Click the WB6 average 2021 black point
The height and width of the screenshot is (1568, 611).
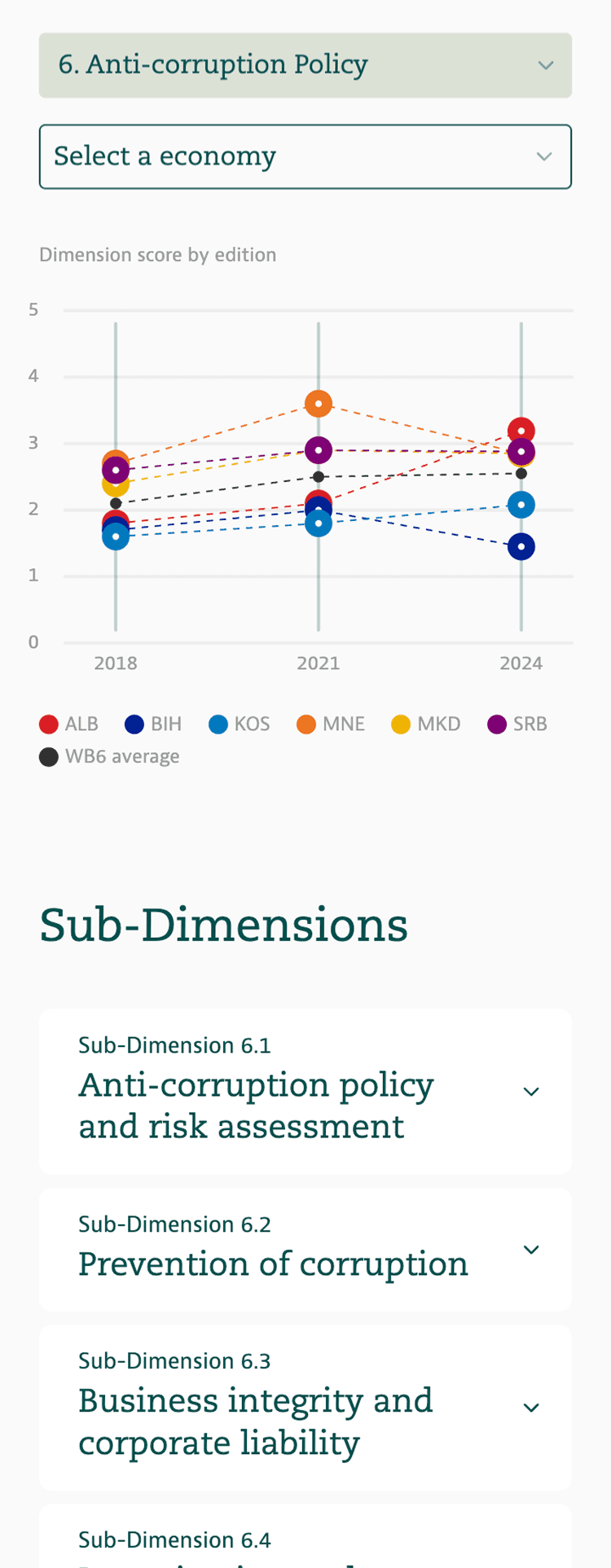pyautogui.click(x=319, y=477)
